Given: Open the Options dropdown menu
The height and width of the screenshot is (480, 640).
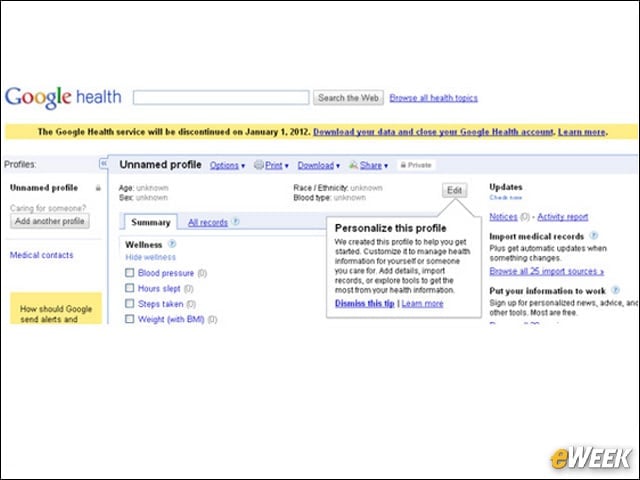Looking at the screenshot, I should tap(227, 165).
